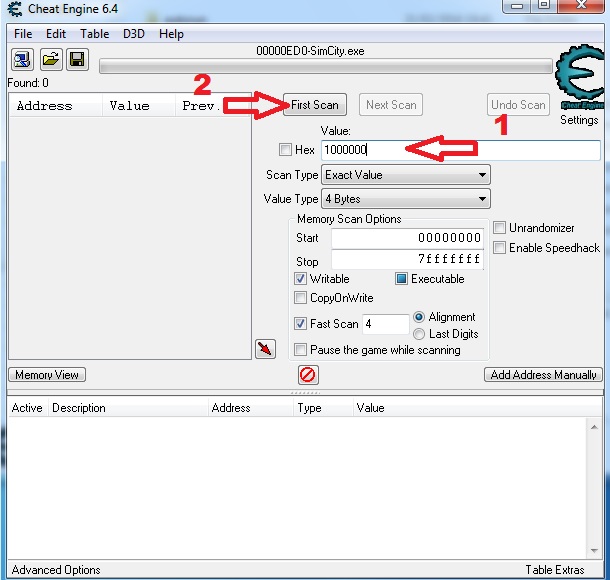Click the red arrow add-to-list icon
The width and height of the screenshot is (610, 580).
[x=265, y=349]
